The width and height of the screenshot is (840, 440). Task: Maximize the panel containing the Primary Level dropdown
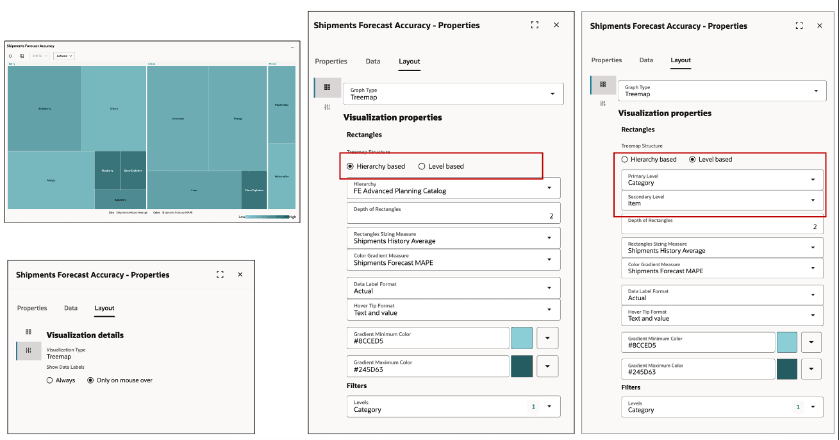(x=799, y=26)
